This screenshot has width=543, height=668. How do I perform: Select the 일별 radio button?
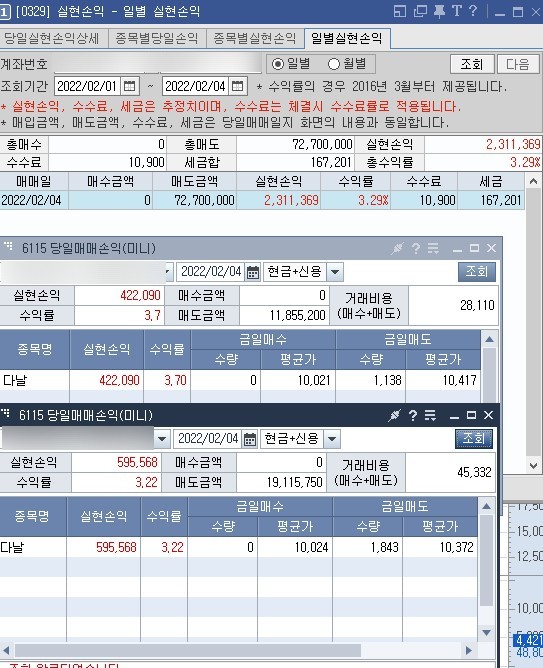[x=278, y=64]
